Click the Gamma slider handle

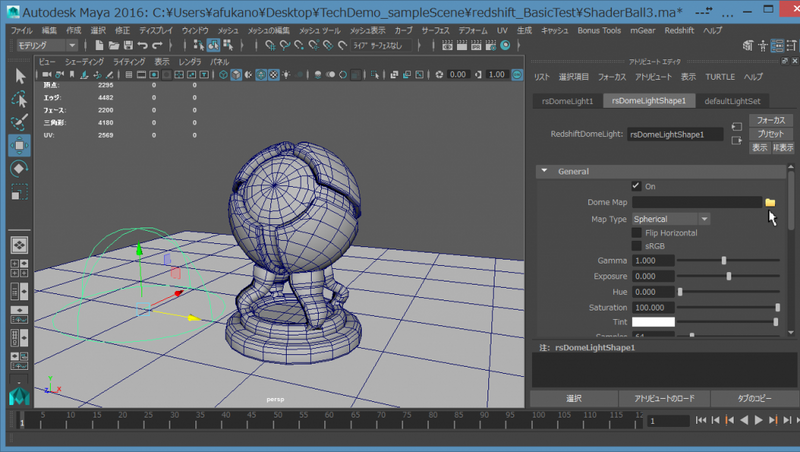(723, 261)
